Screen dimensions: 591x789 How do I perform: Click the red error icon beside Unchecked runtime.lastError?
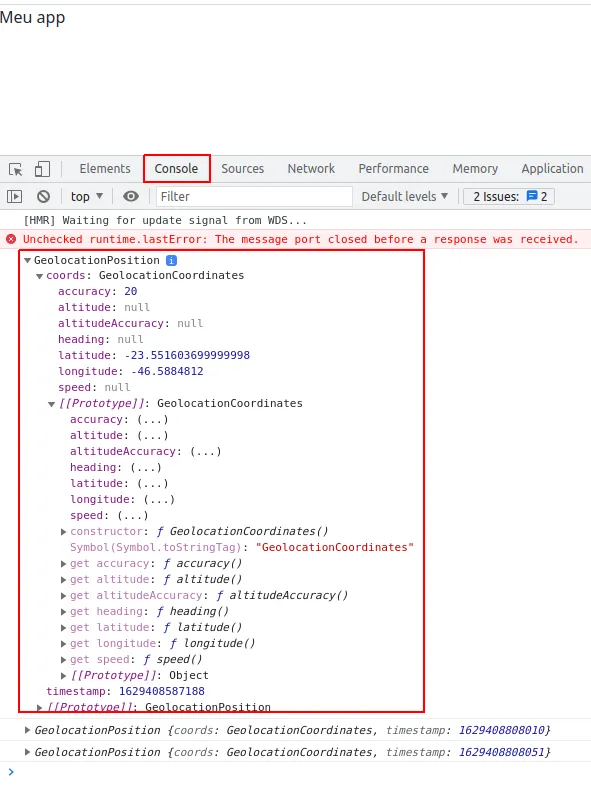(11, 239)
